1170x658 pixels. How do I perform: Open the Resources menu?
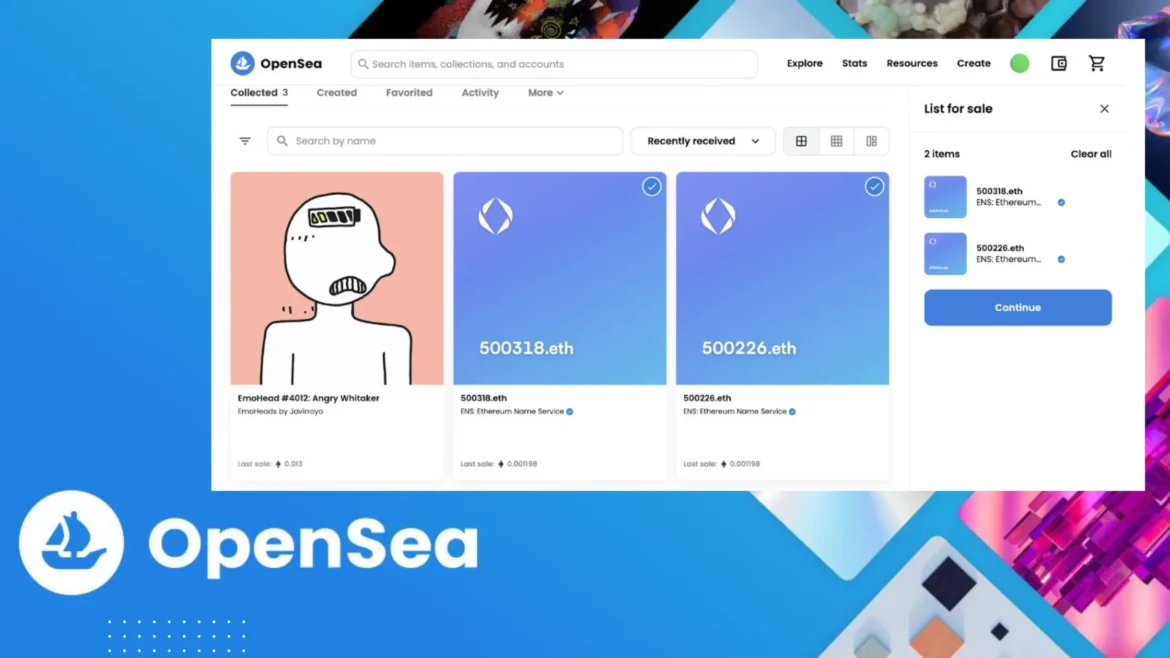912,63
